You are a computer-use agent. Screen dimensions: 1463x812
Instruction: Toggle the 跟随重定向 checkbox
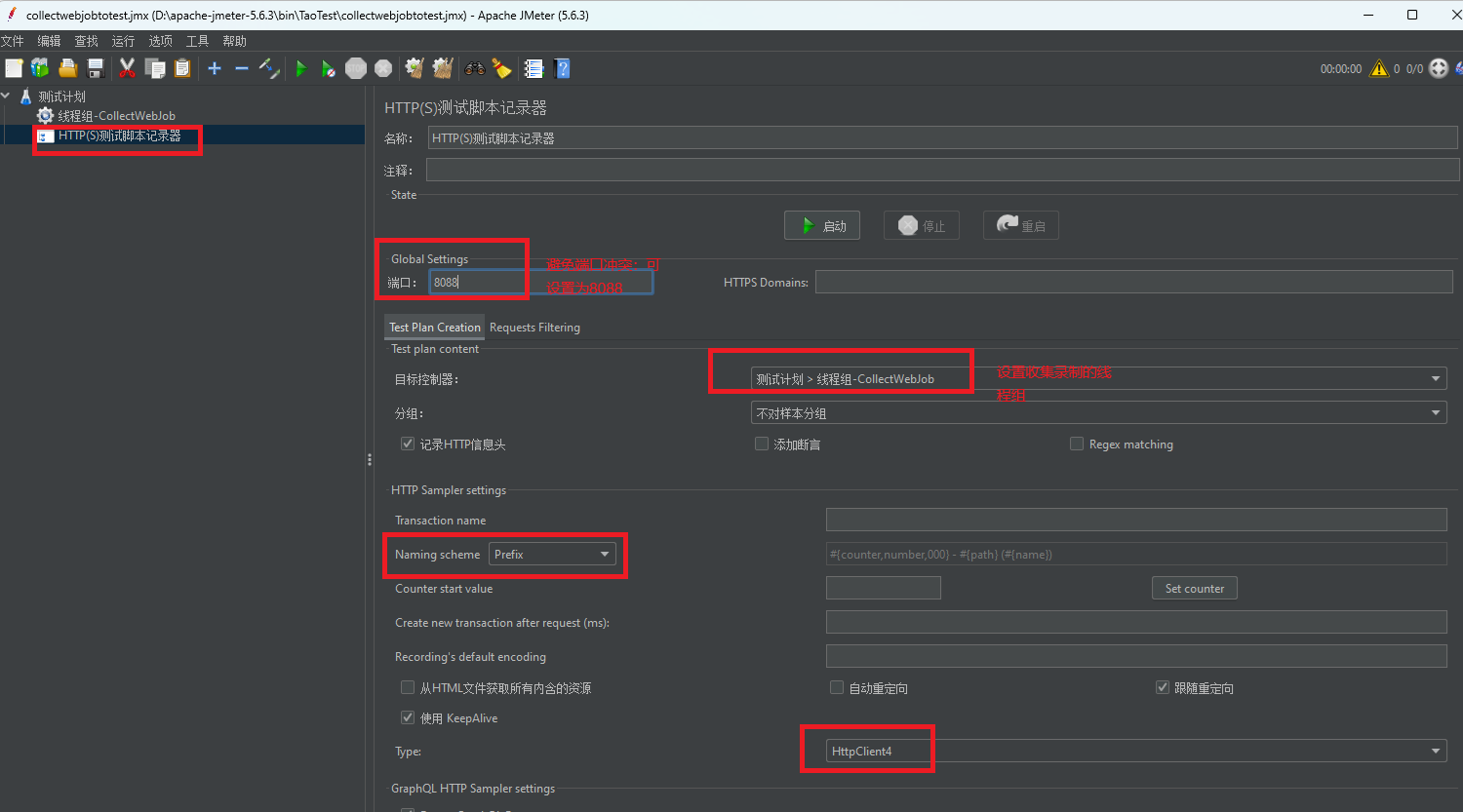[x=1163, y=687]
